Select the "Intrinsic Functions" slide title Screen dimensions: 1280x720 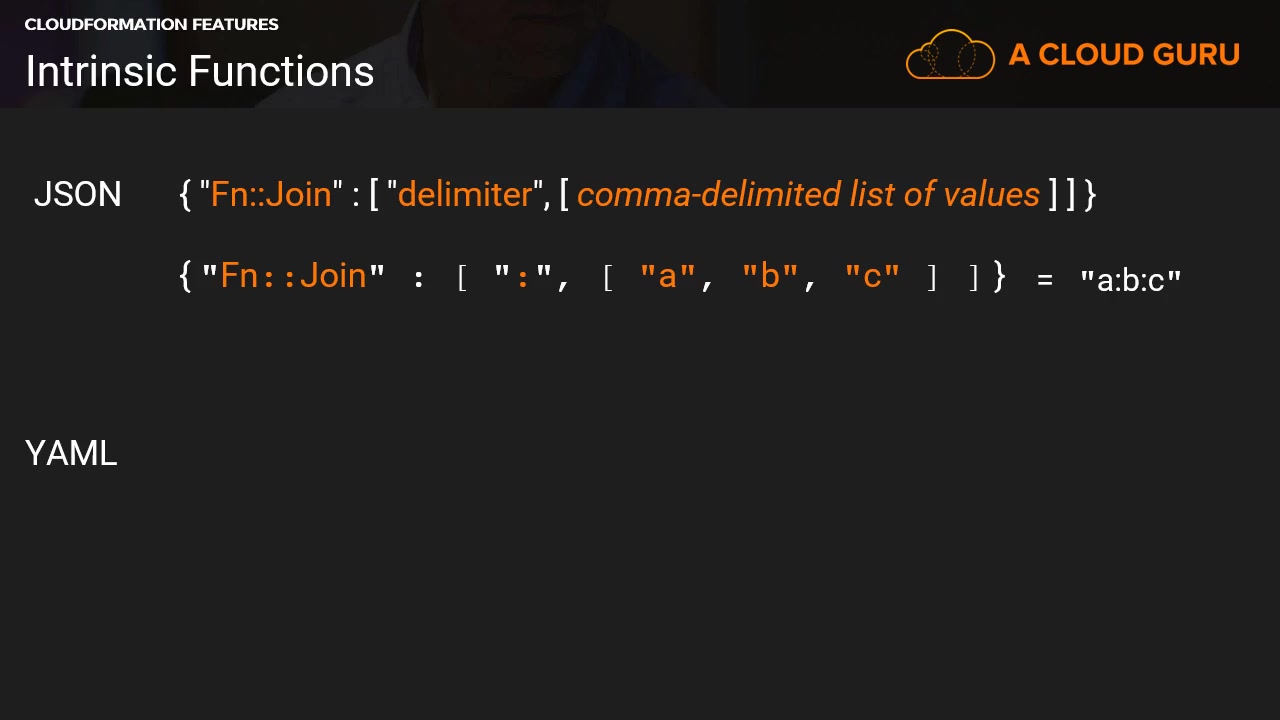(200, 72)
